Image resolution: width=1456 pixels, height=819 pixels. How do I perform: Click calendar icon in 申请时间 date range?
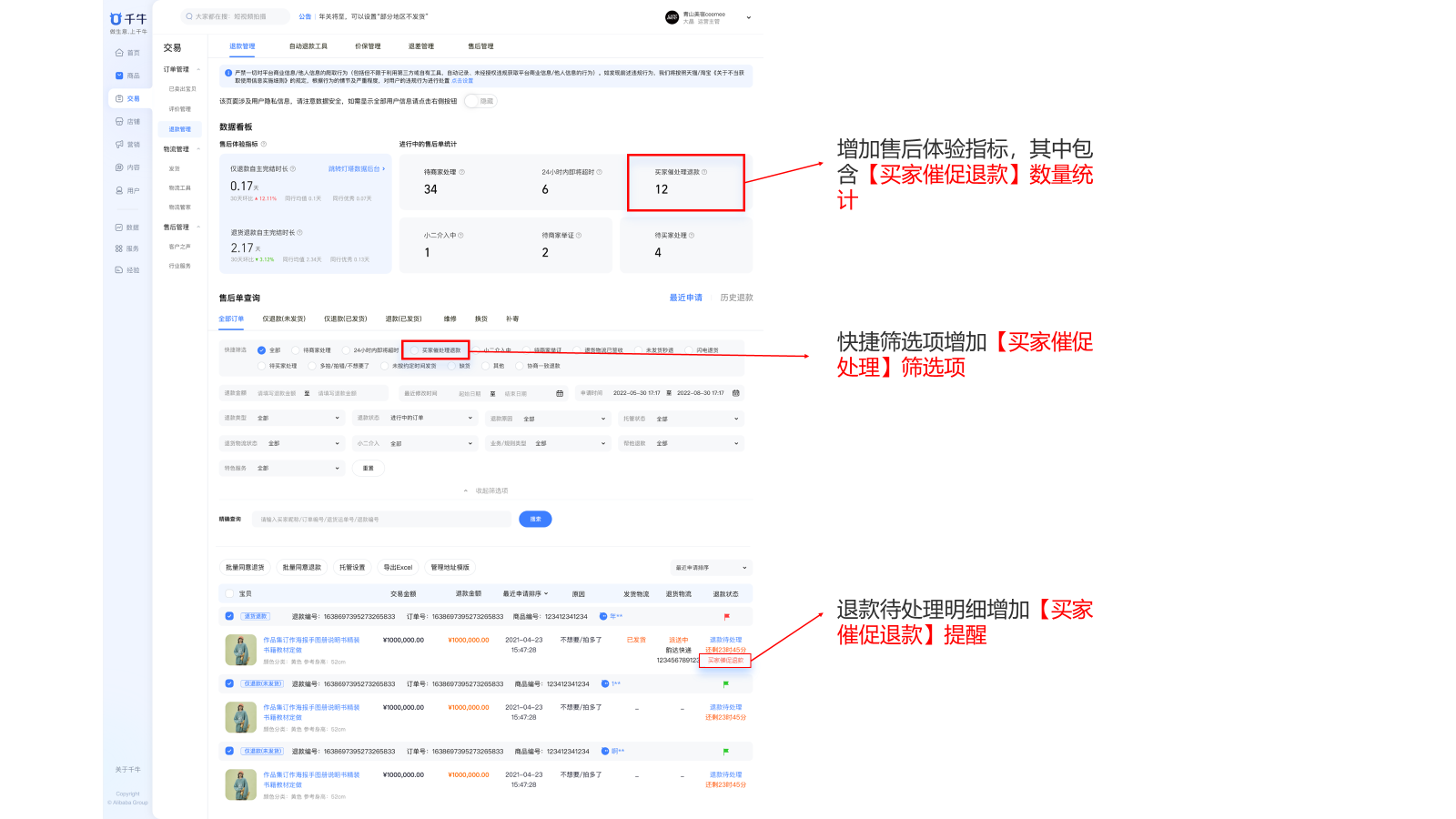736,393
